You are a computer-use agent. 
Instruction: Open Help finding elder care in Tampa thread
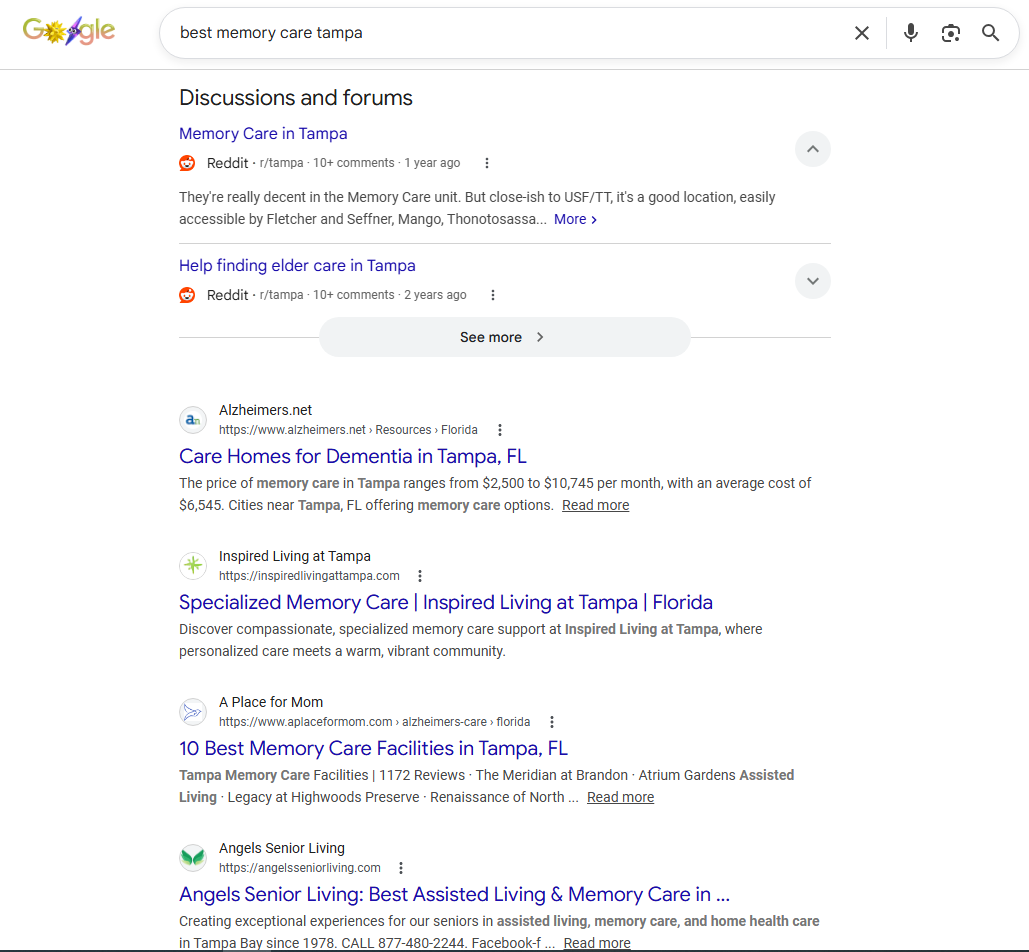[x=297, y=266]
